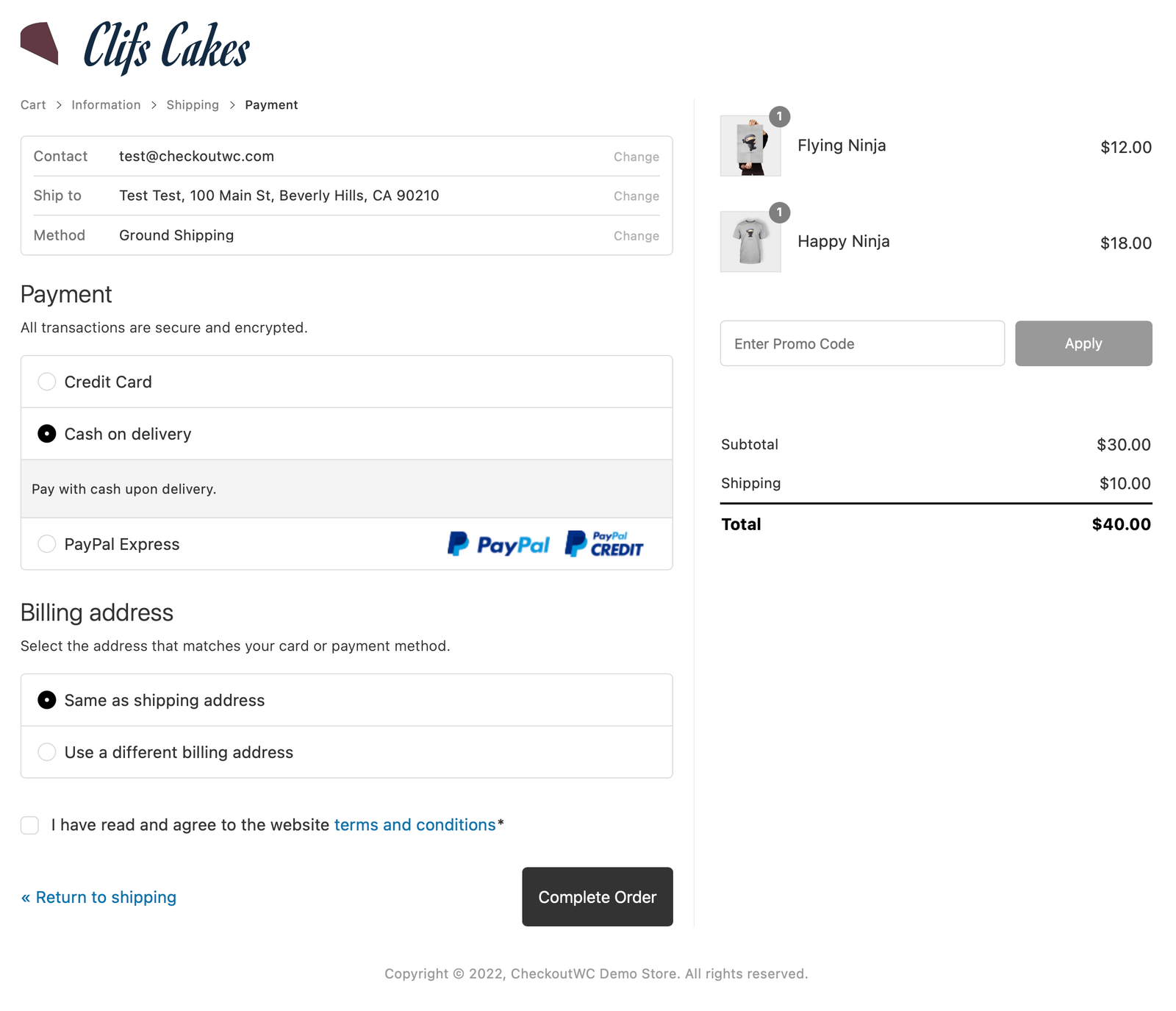Viewport: 1176px width, 1011px height.
Task: Click the Happy Ninja quantity badge
Action: [x=779, y=212]
